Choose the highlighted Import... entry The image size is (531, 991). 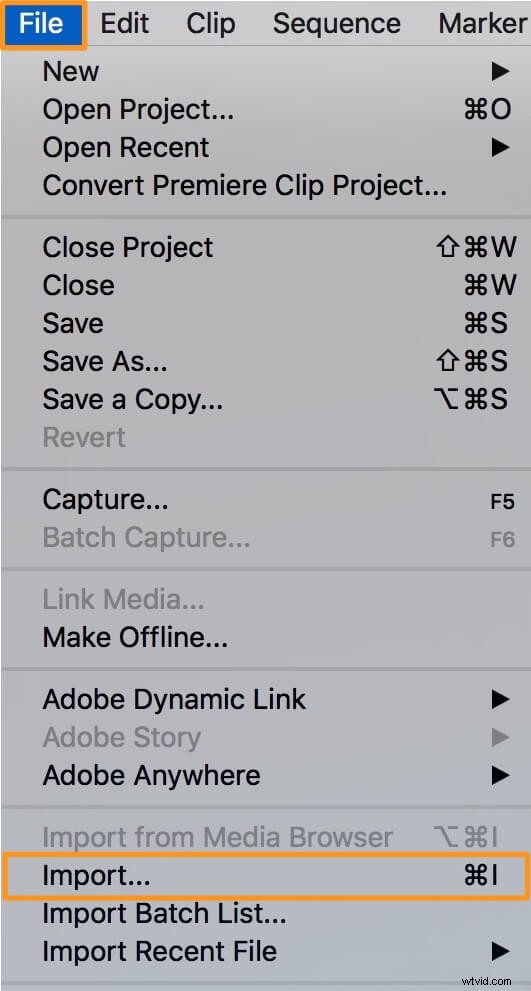pos(266,875)
